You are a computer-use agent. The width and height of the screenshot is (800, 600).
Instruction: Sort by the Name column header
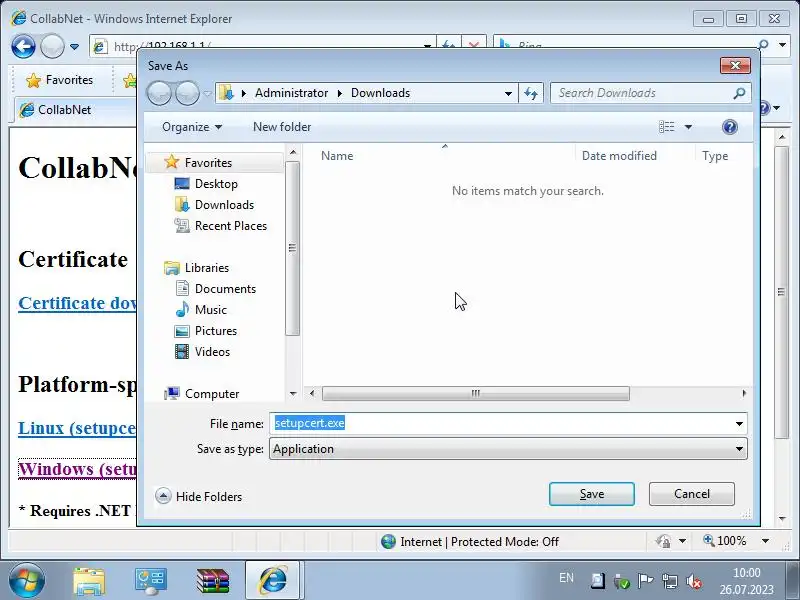pyautogui.click(x=337, y=156)
